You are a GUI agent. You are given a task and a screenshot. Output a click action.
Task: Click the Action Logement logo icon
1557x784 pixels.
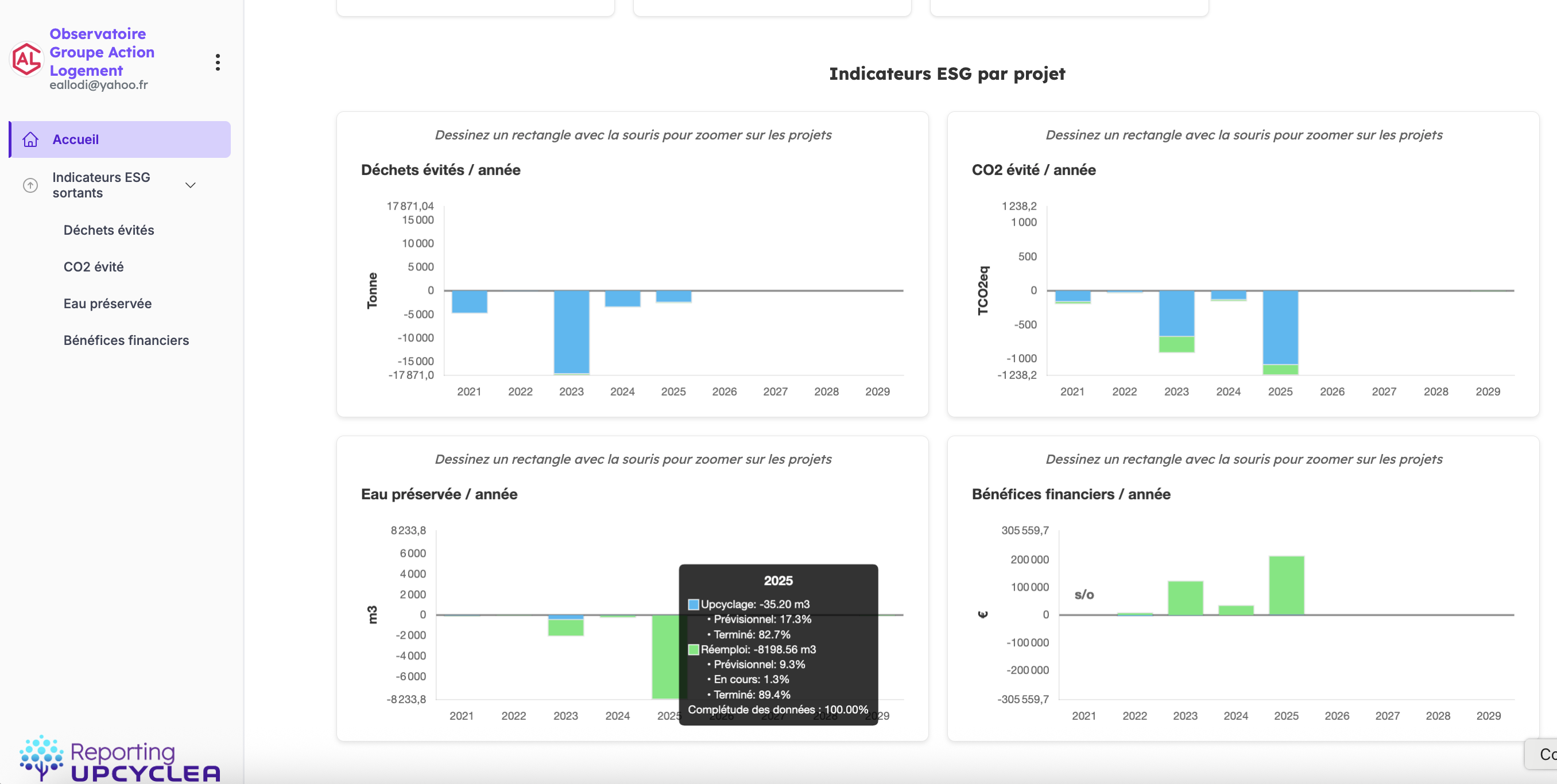click(x=26, y=59)
